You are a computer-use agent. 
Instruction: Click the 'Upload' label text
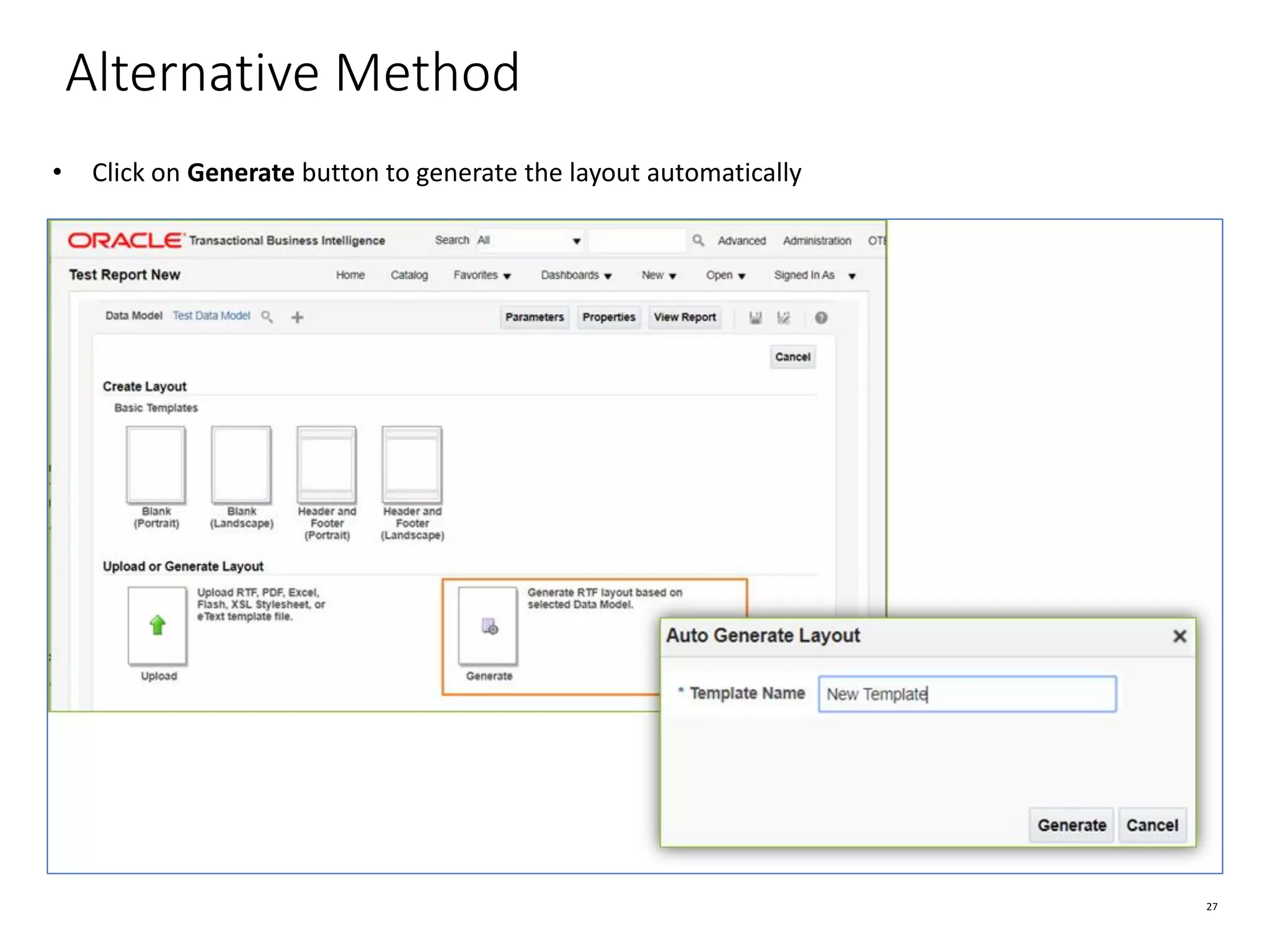pyautogui.click(x=159, y=676)
